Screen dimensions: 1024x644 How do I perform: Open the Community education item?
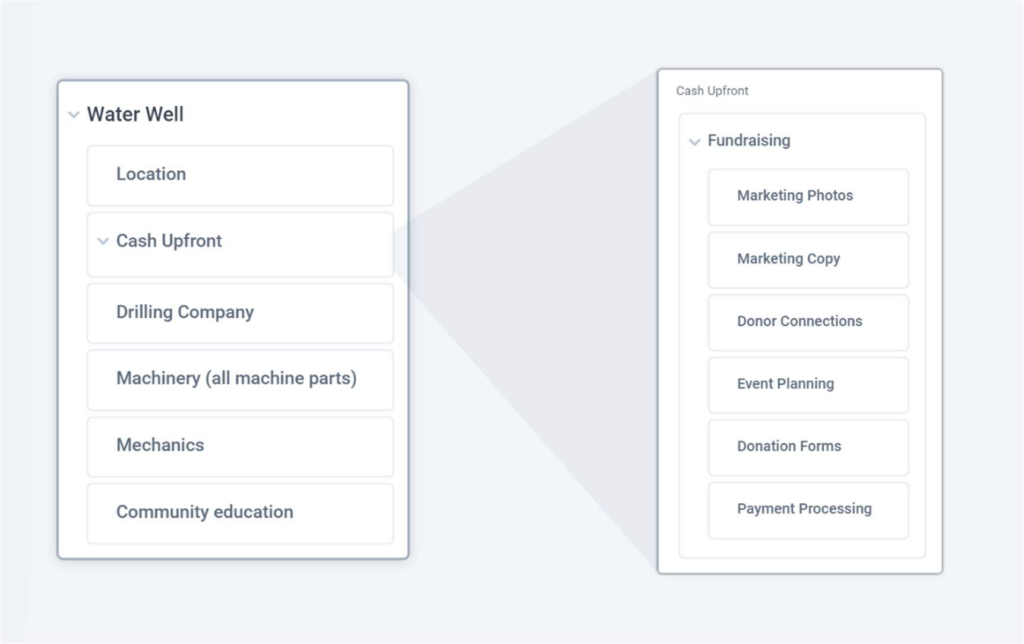pyautogui.click(x=240, y=513)
